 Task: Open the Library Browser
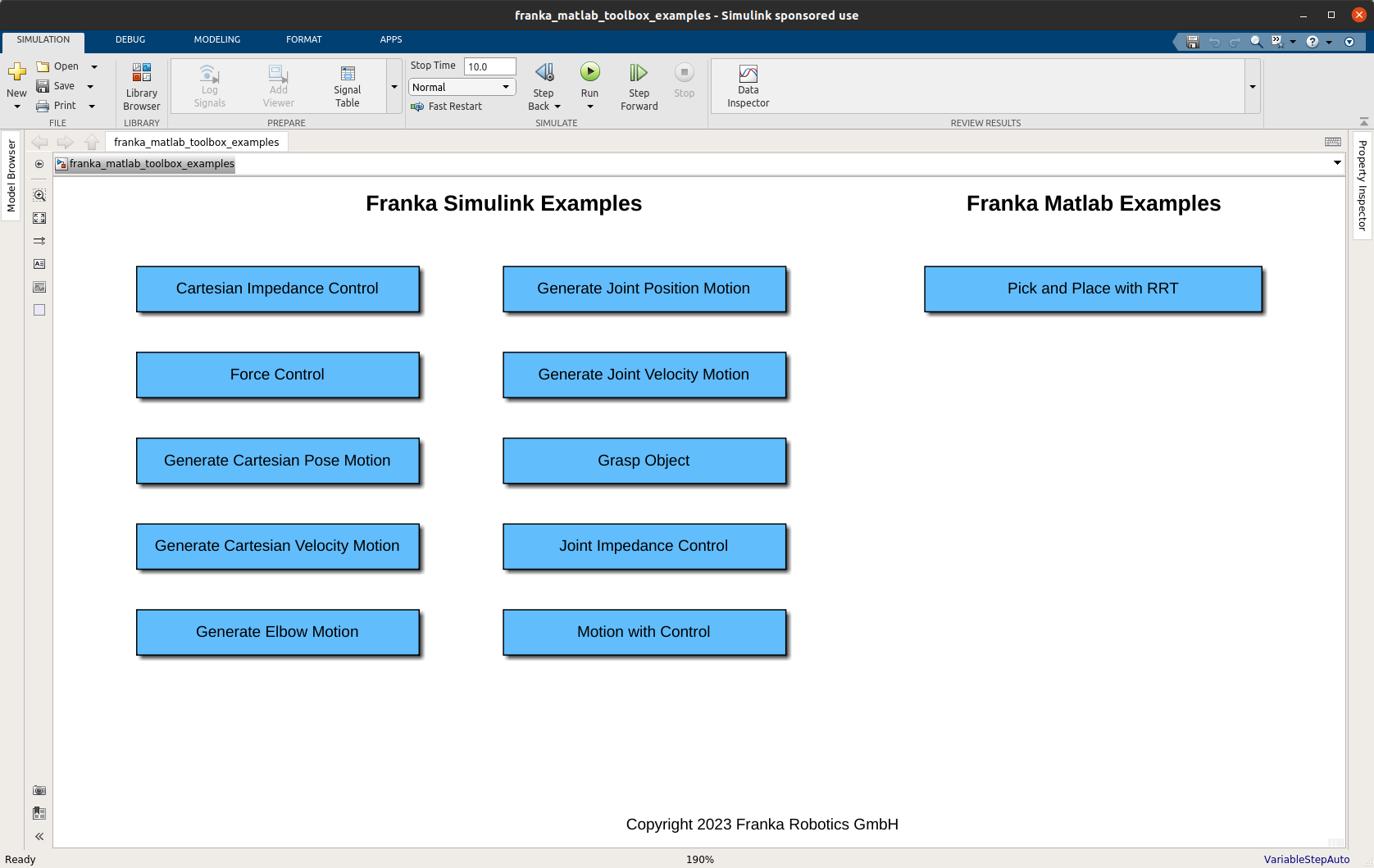[142, 87]
